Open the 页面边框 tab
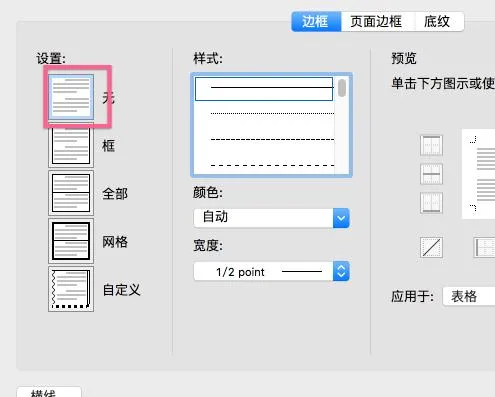 378,22
